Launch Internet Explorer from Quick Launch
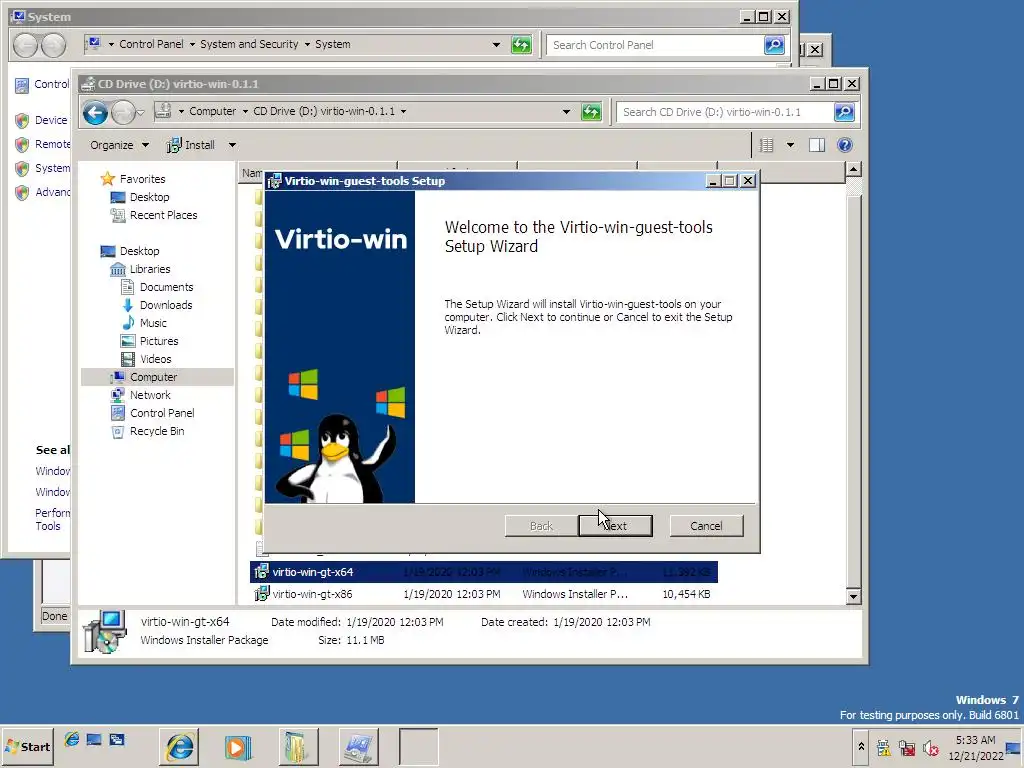The height and width of the screenshot is (768, 1024). [72, 739]
